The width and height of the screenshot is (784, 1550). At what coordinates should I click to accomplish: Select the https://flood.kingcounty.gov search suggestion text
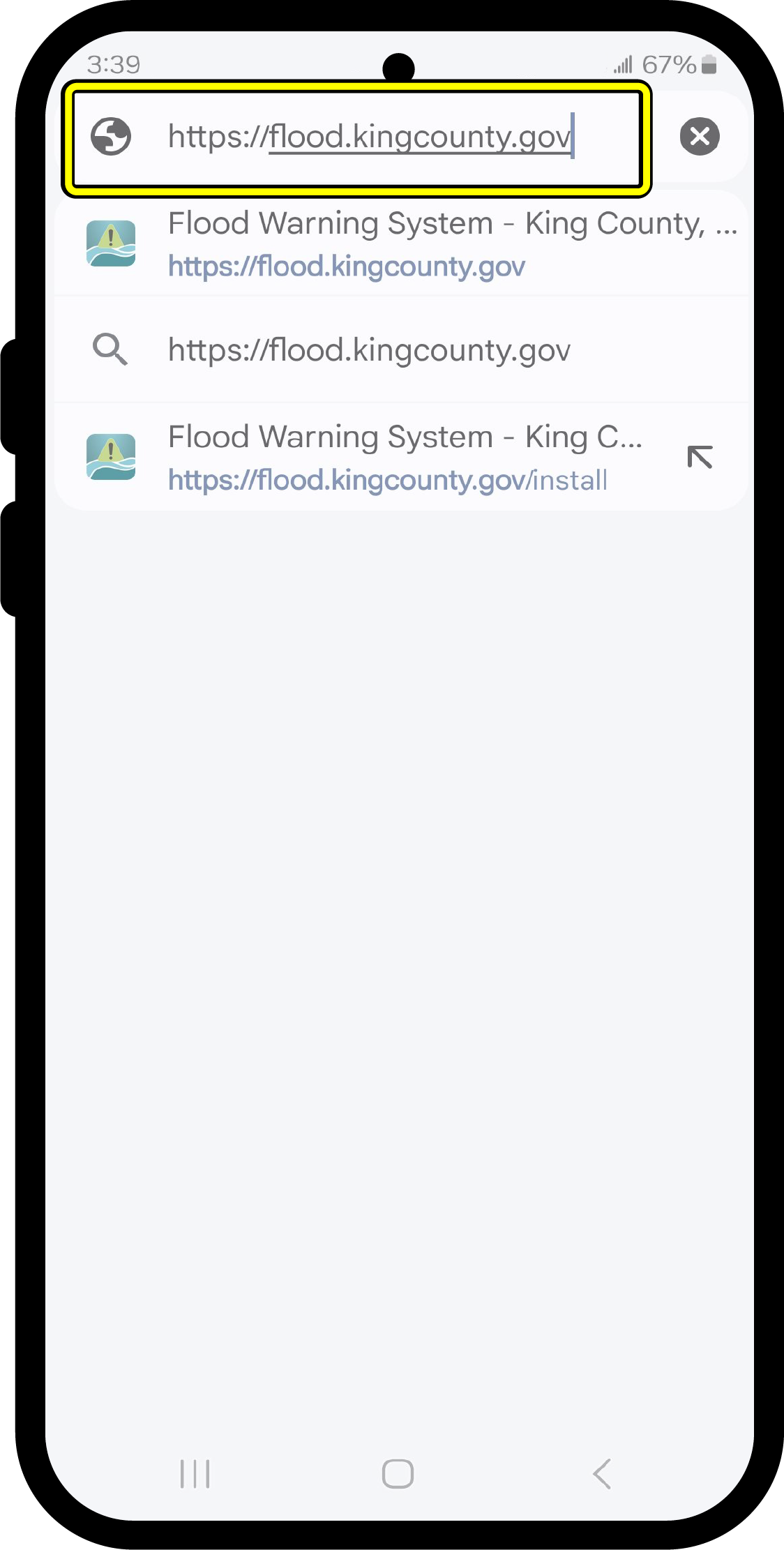tap(370, 349)
